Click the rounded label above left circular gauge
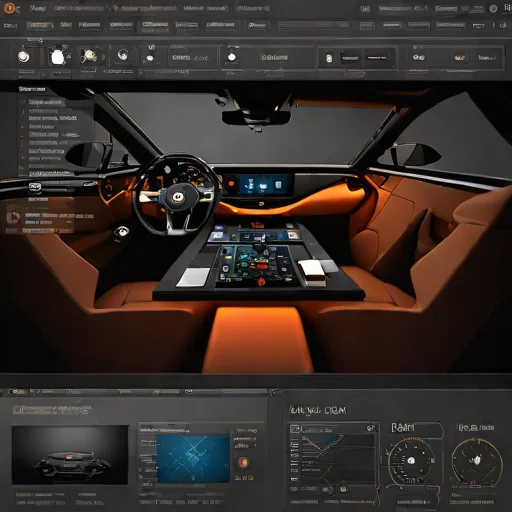The width and height of the screenshot is (512, 512). click(x=417, y=428)
